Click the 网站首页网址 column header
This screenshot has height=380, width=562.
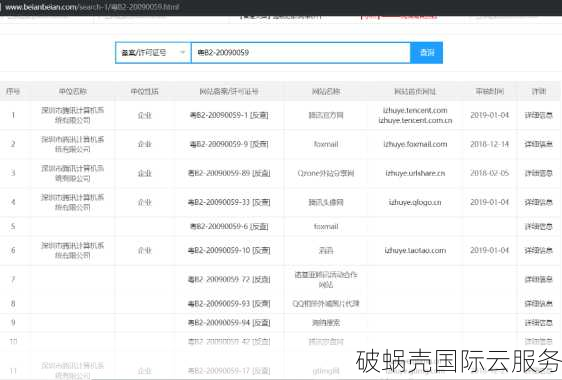(x=415, y=91)
